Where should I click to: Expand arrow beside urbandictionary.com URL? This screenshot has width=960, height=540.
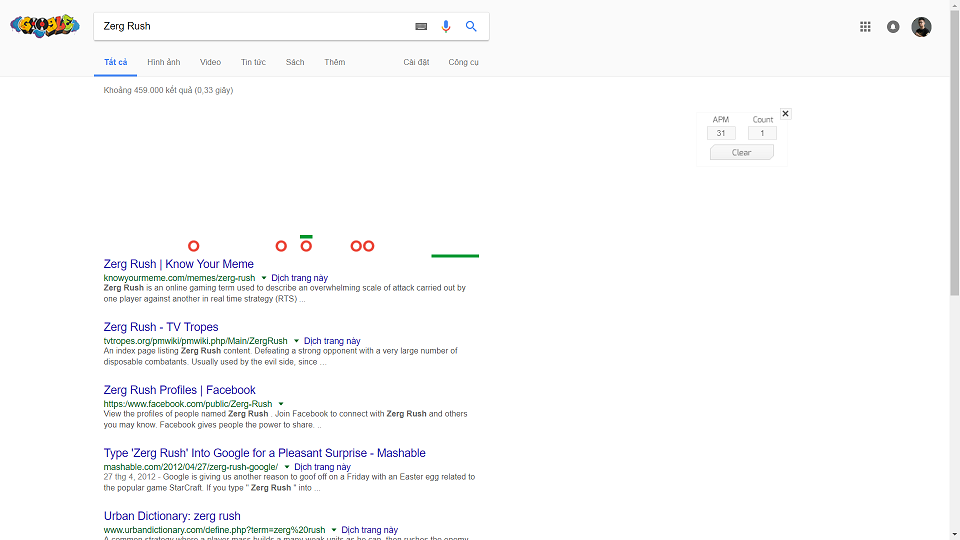click(x=334, y=530)
